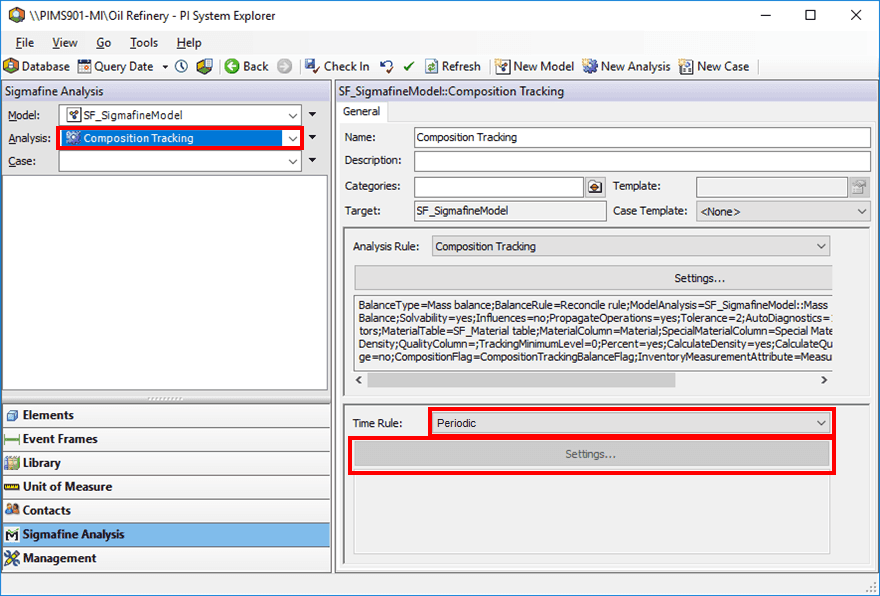Open the Model dropdown
The width and height of the screenshot is (880, 596).
tap(293, 115)
